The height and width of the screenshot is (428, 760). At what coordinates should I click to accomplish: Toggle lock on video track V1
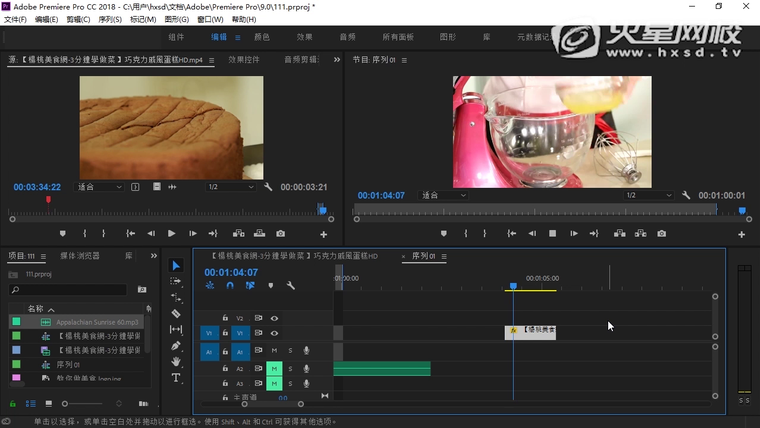pyautogui.click(x=226, y=333)
